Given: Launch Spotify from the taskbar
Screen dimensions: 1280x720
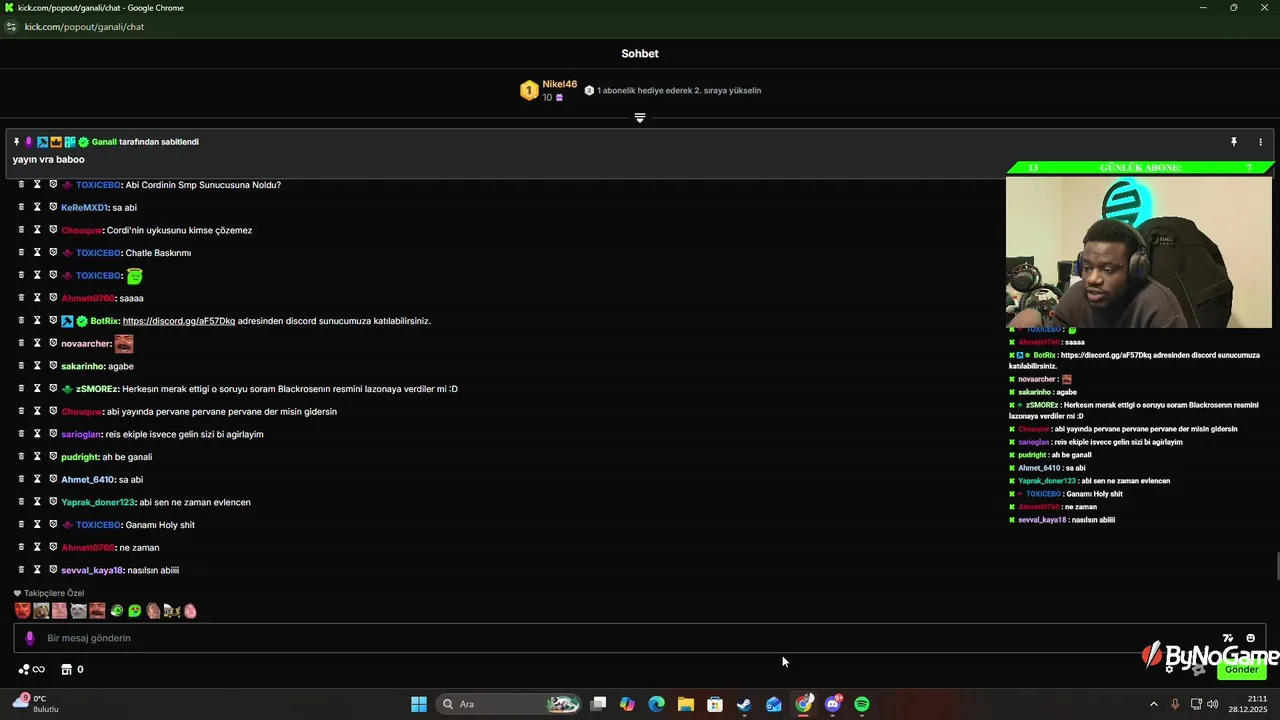Looking at the screenshot, I should pyautogui.click(x=862, y=704).
